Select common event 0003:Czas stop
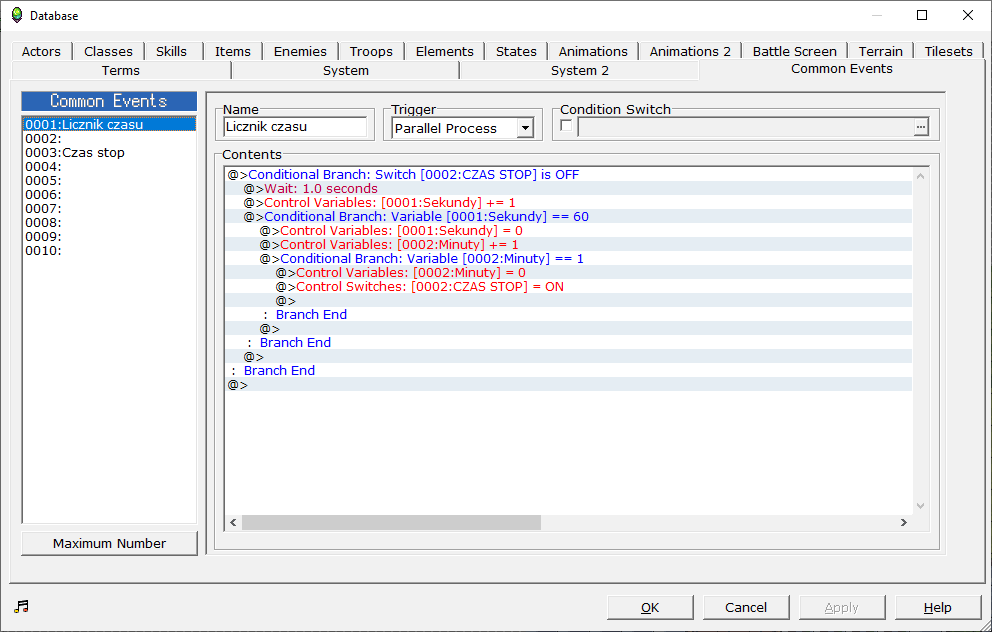This screenshot has height=632, width=992. coord(109,152)
